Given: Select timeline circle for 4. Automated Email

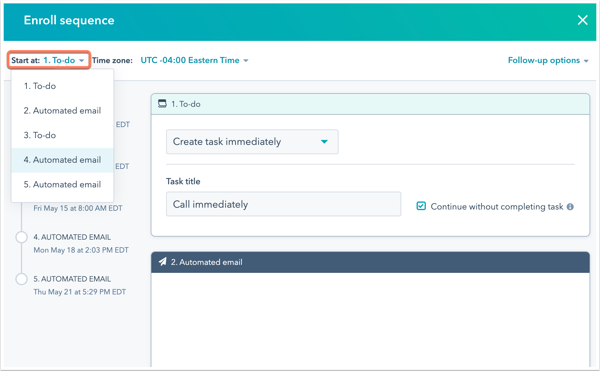Looking at the screenshot, I should point(21,237).
